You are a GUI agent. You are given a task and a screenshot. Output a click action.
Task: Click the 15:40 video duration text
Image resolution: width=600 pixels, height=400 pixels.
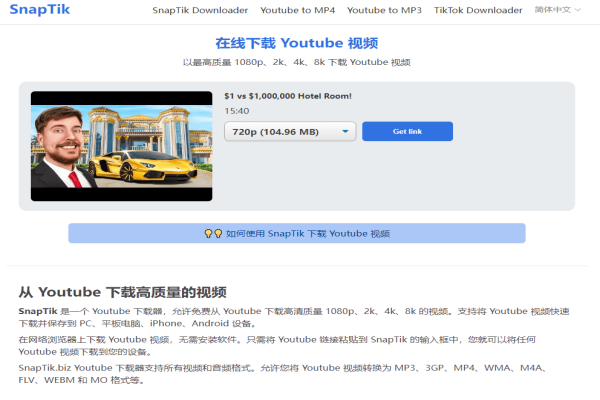coord(236,111)
